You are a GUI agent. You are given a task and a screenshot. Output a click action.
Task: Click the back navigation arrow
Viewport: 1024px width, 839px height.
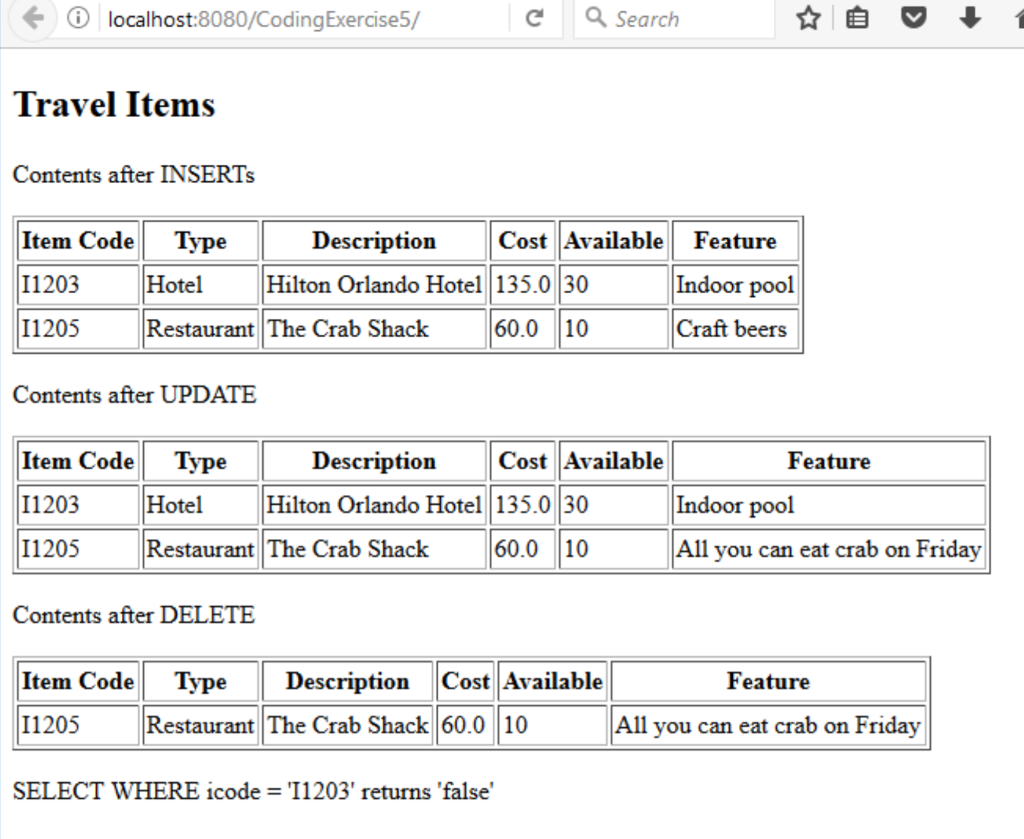[x=30, y=17]
